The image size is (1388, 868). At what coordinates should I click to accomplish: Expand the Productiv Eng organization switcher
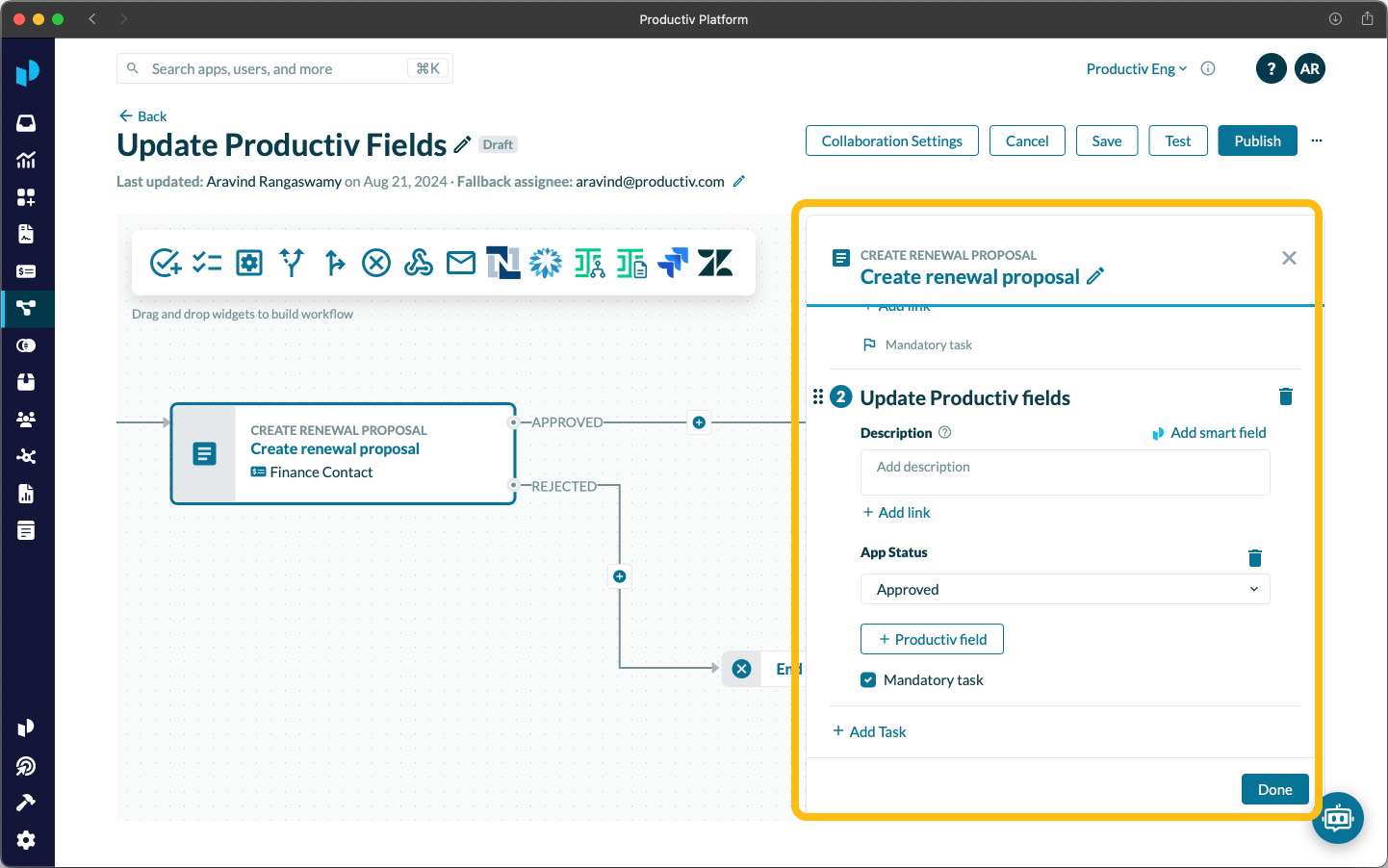[1137, 68]
